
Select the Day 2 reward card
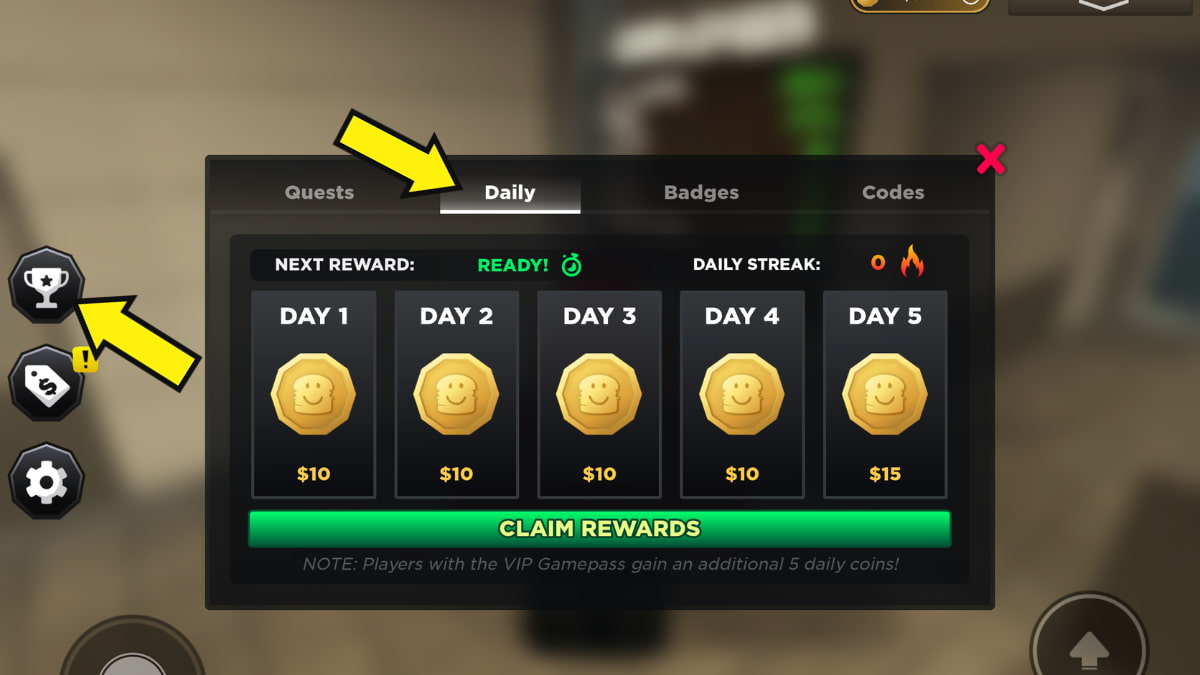point(457,394)
